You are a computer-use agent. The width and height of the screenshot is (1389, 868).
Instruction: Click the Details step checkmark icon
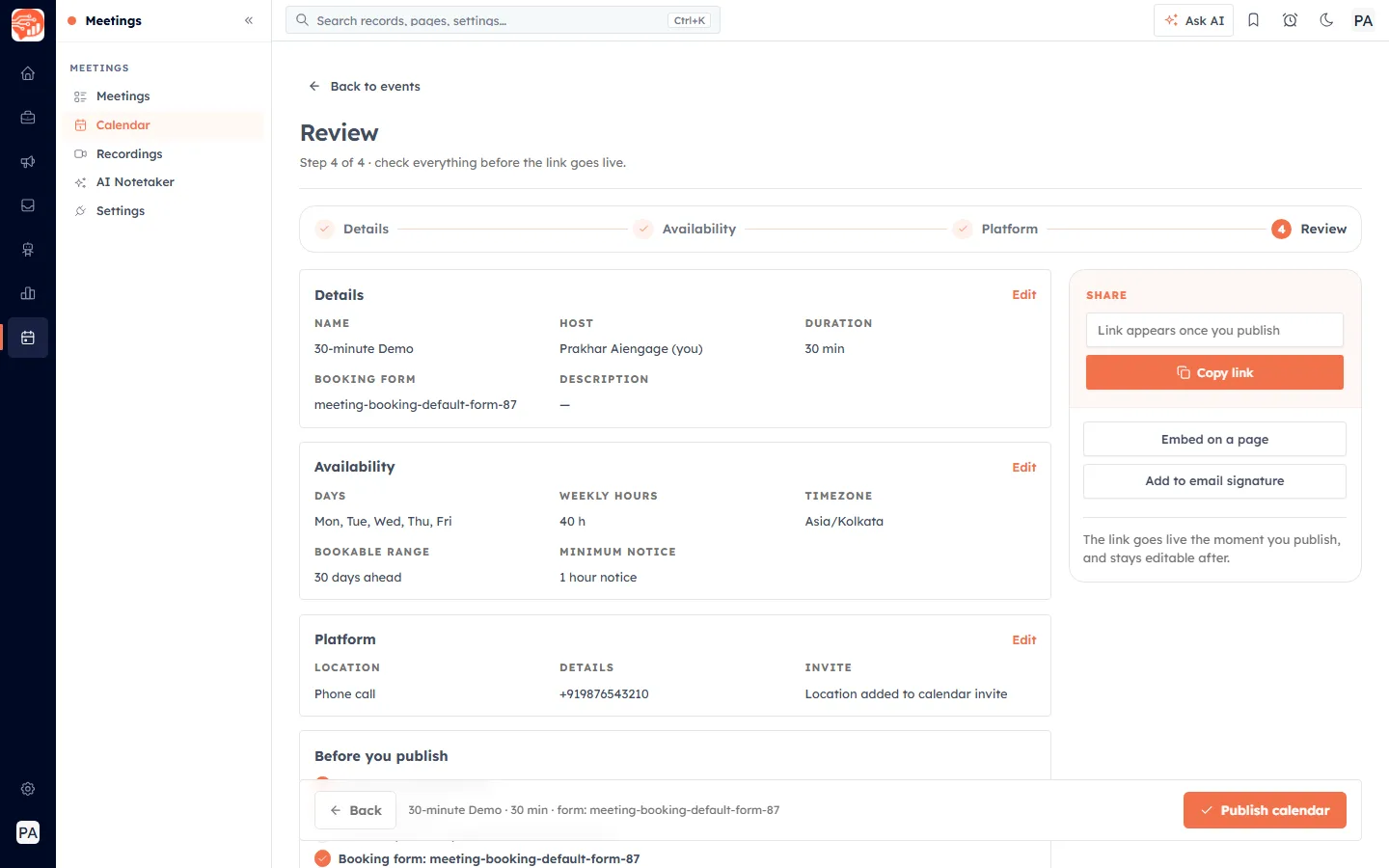325,229
